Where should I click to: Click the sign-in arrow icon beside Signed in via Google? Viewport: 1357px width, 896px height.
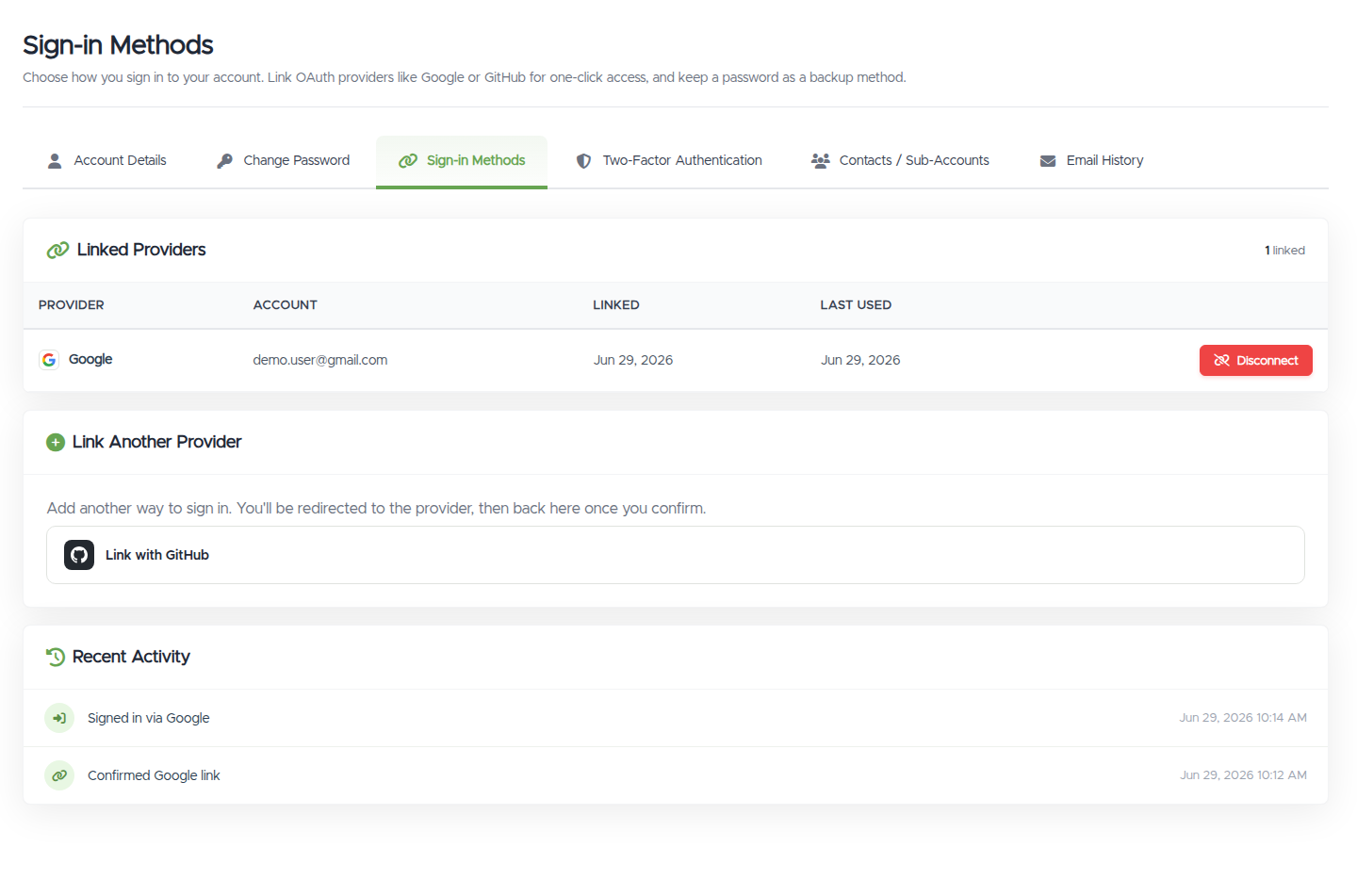pyautogui.click(x=59, y=718)
